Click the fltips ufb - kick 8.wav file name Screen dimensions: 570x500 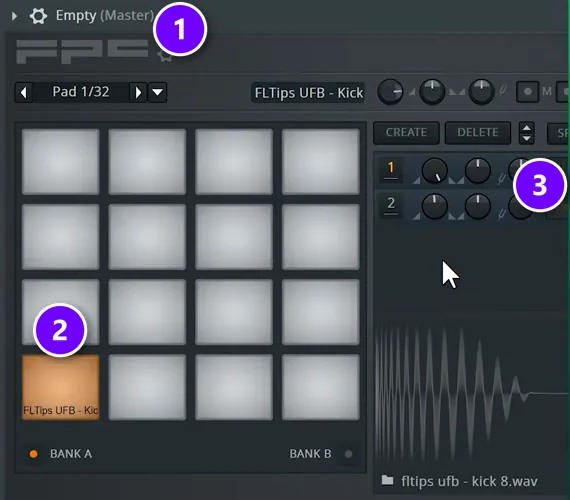[x=469, y=481]
